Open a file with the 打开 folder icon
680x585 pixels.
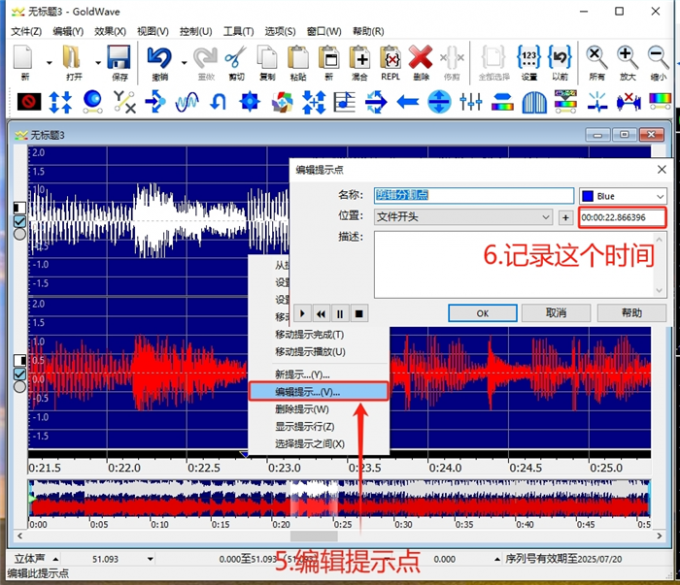pyautogui.click(x=72, y=63)
